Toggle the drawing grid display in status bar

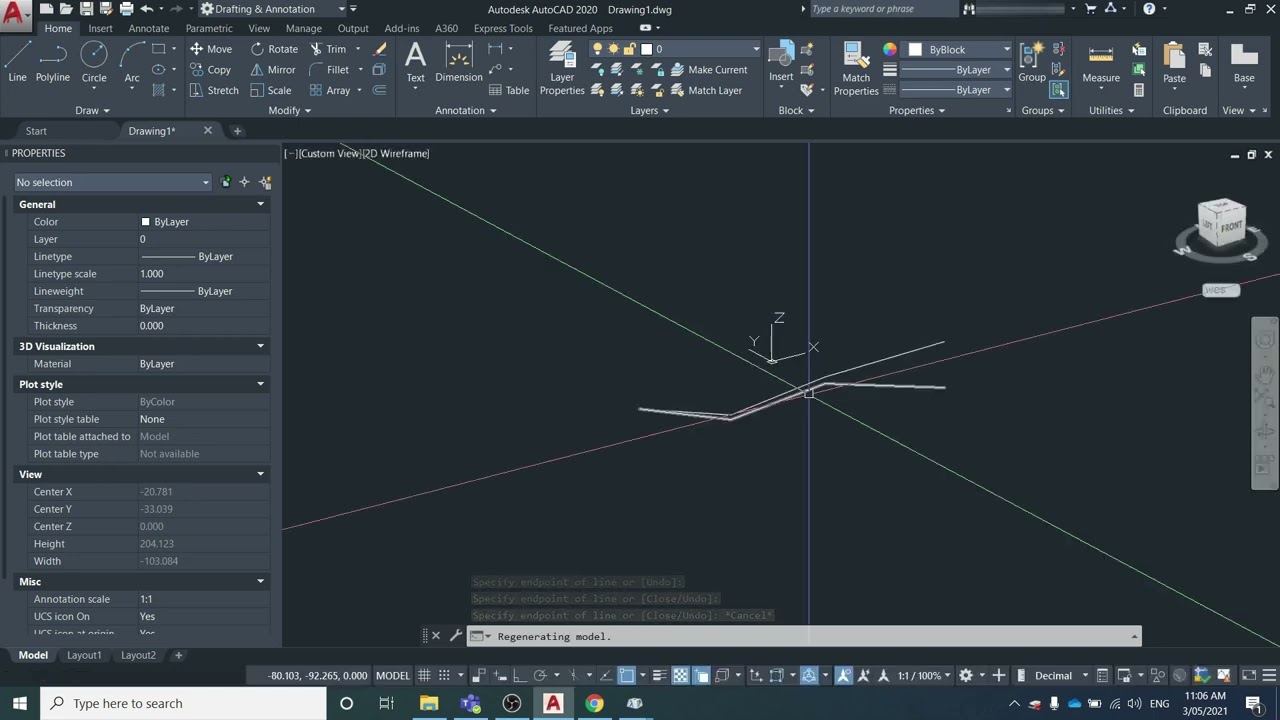coord(425,676)
